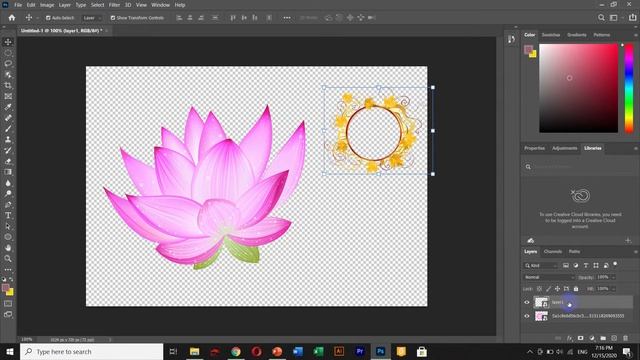Select the Frame tool
This screenshot has height=360, width=640.
[8, 96]
